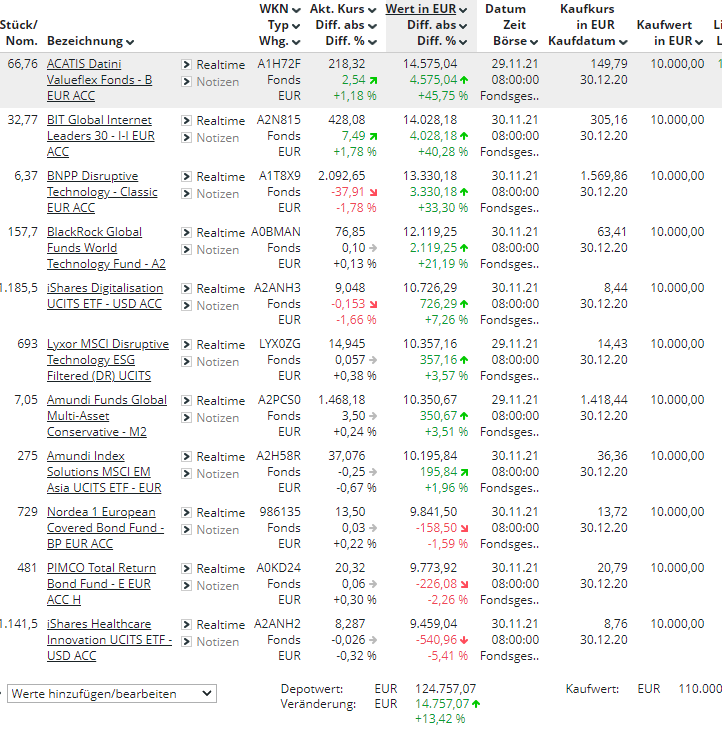Click Realtime label in ACATIS row
The width and height of the screenshot is (722, 735).
tap(220, 65)
